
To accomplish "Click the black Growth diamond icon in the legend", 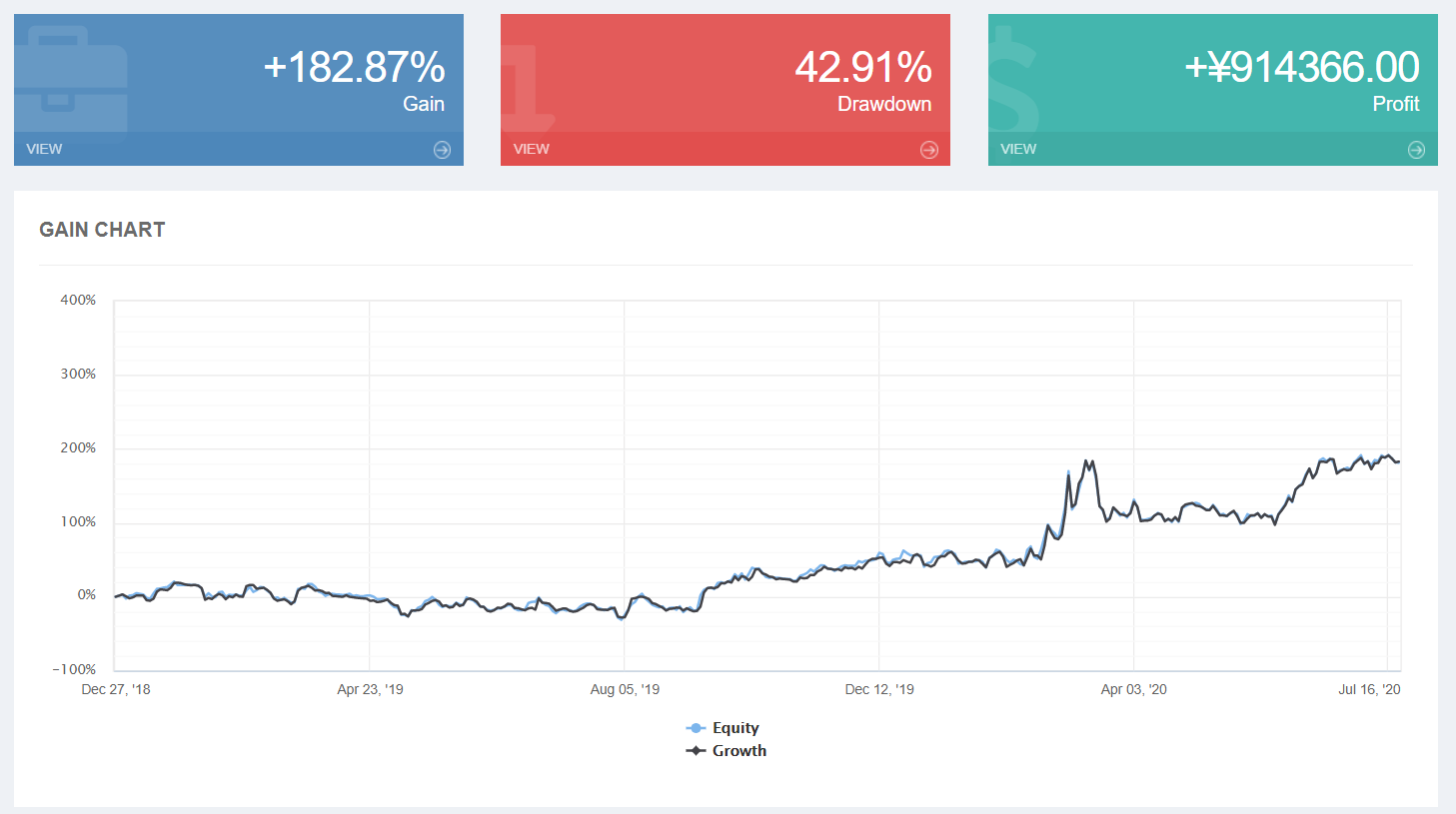I will [x=694, y=750].
